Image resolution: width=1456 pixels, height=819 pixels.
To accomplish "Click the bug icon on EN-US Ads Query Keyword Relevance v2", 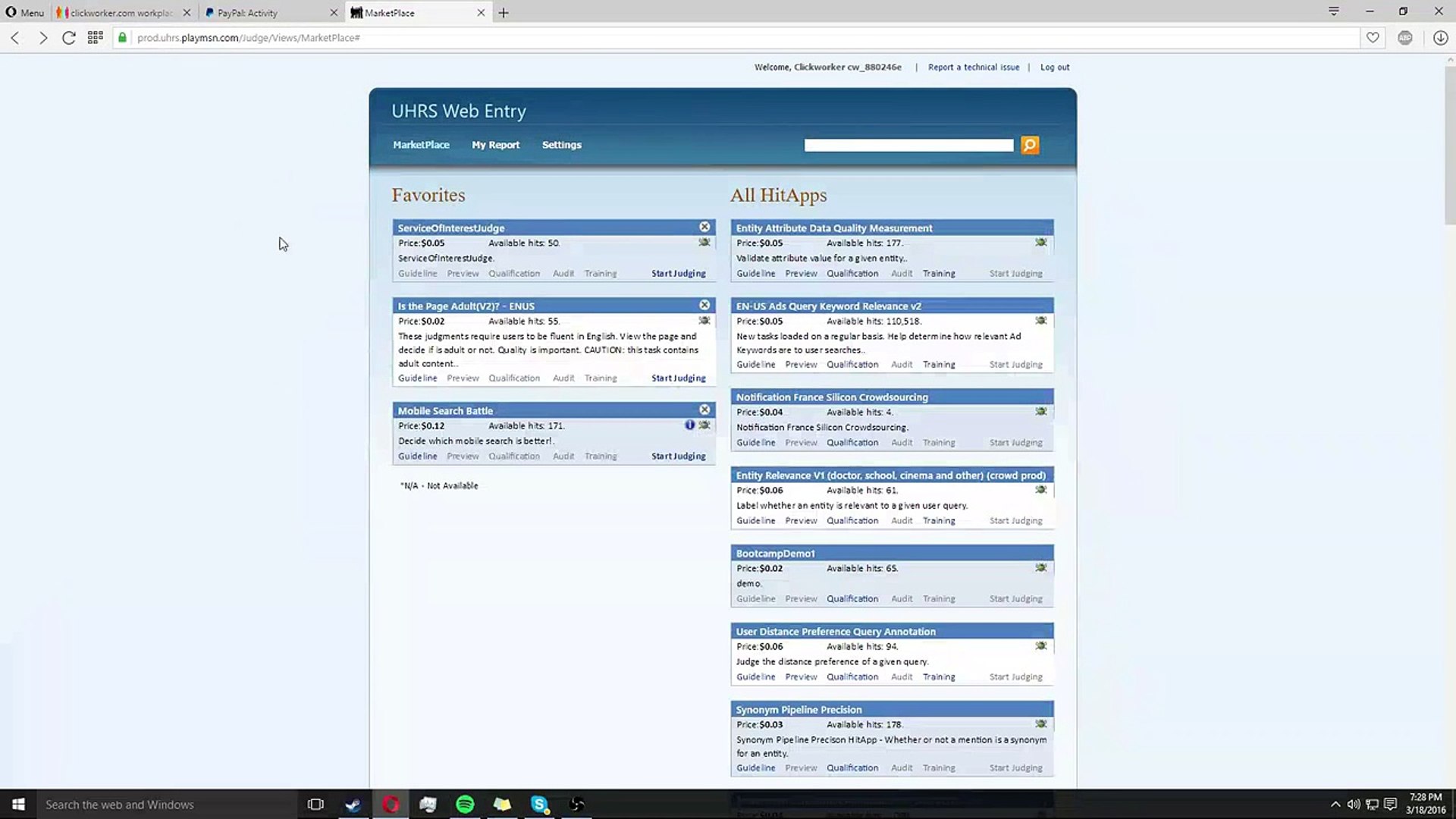I will [1040, 320].
